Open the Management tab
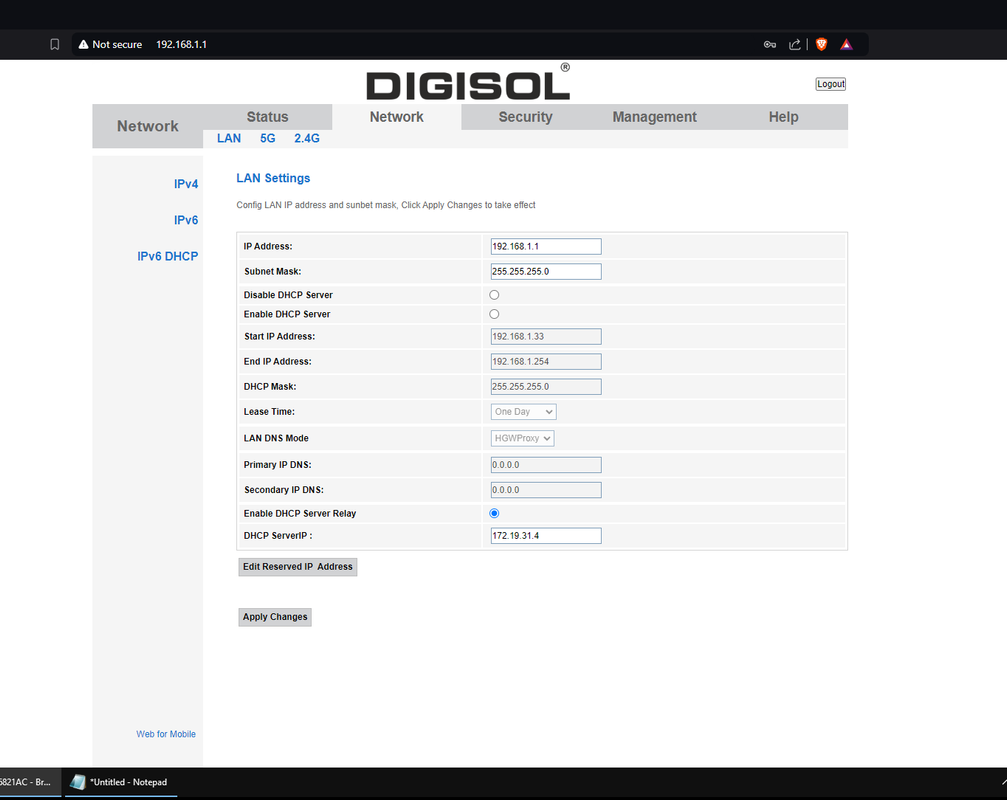 click(x=654, y=117)
